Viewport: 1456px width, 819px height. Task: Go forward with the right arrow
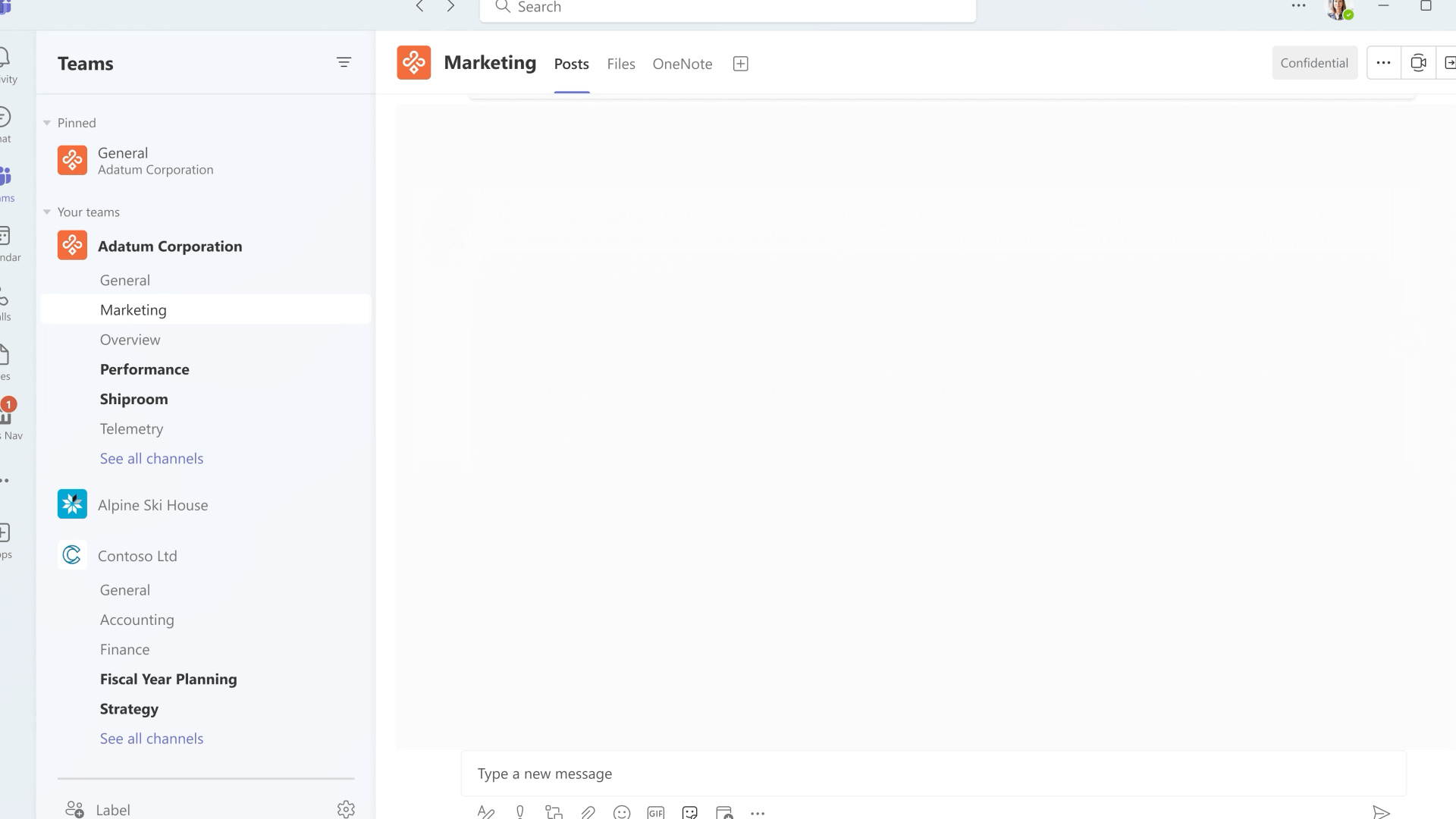pos(450,7)
